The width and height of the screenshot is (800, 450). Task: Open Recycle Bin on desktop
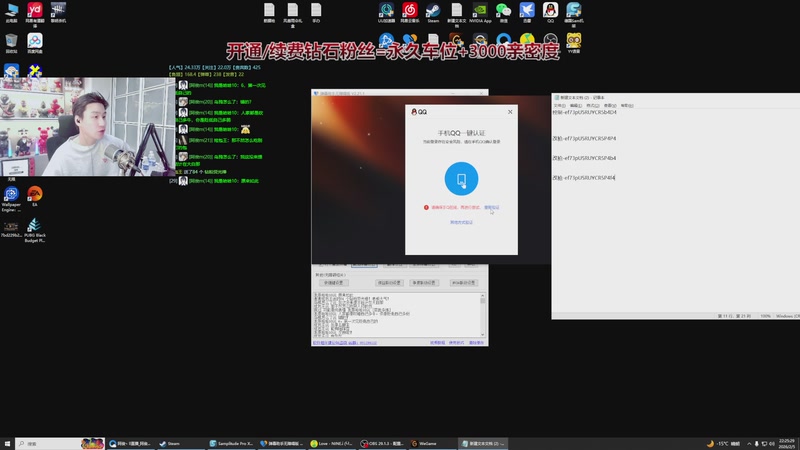click(11, 42)
